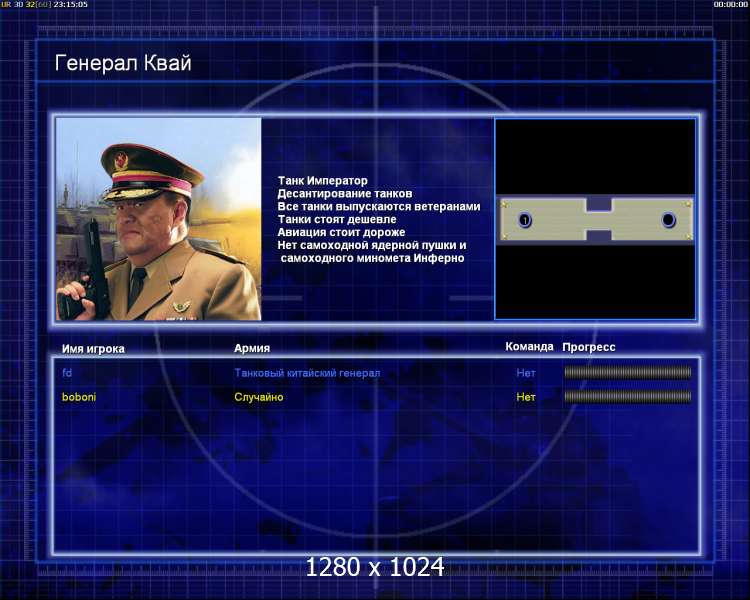
Task: Select player name 'boboni'
Action: point(79,397)
